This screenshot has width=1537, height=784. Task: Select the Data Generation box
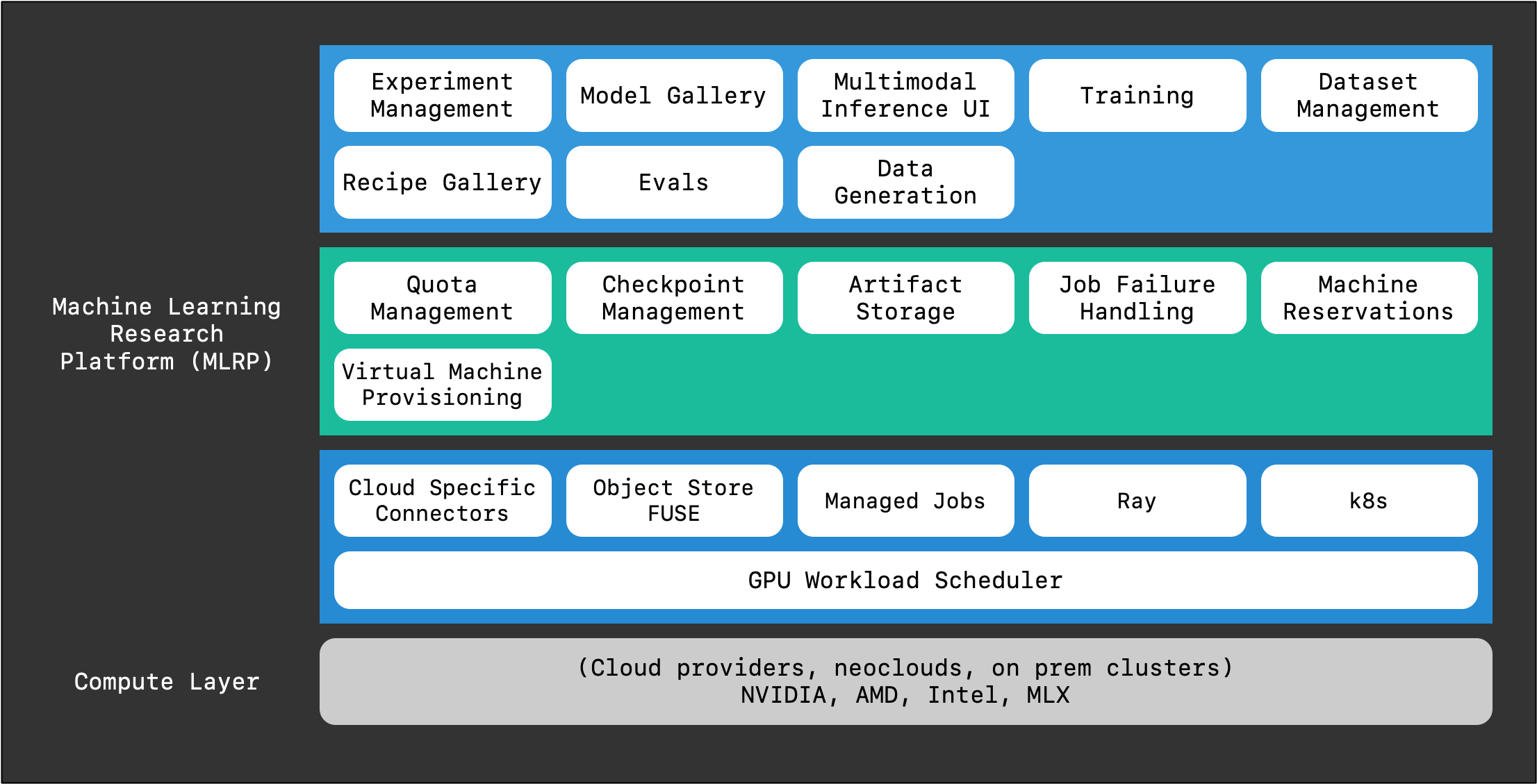tap(905, 182)
